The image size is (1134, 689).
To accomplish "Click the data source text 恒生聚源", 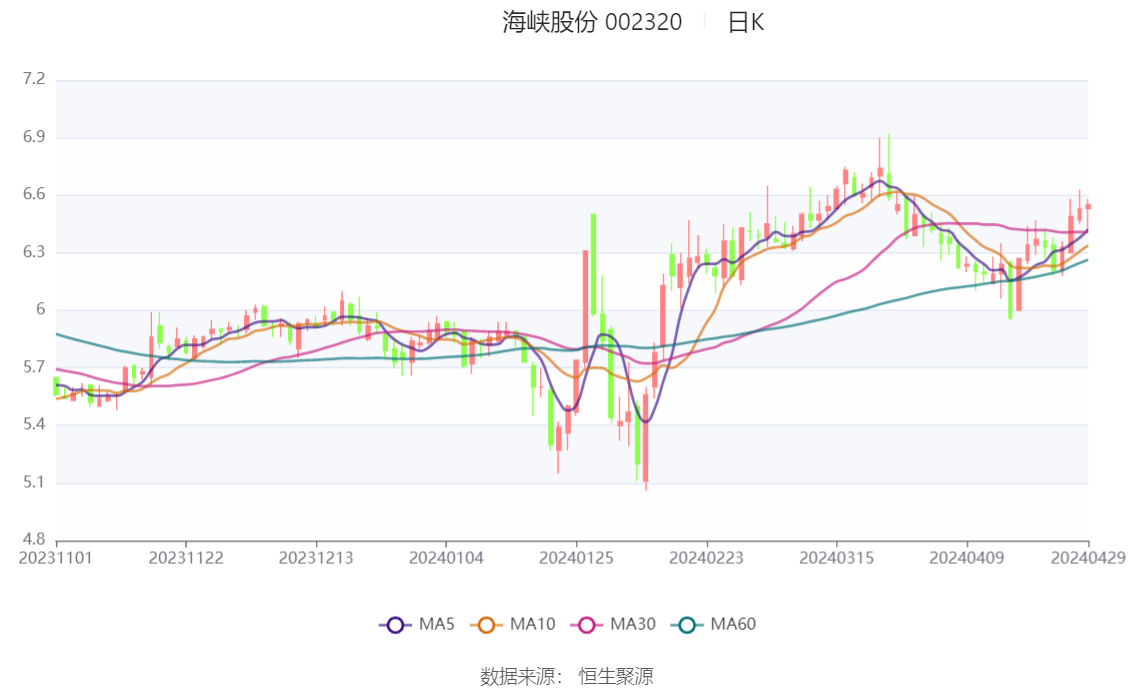I will pyautogui.click(x=616, y=677).
